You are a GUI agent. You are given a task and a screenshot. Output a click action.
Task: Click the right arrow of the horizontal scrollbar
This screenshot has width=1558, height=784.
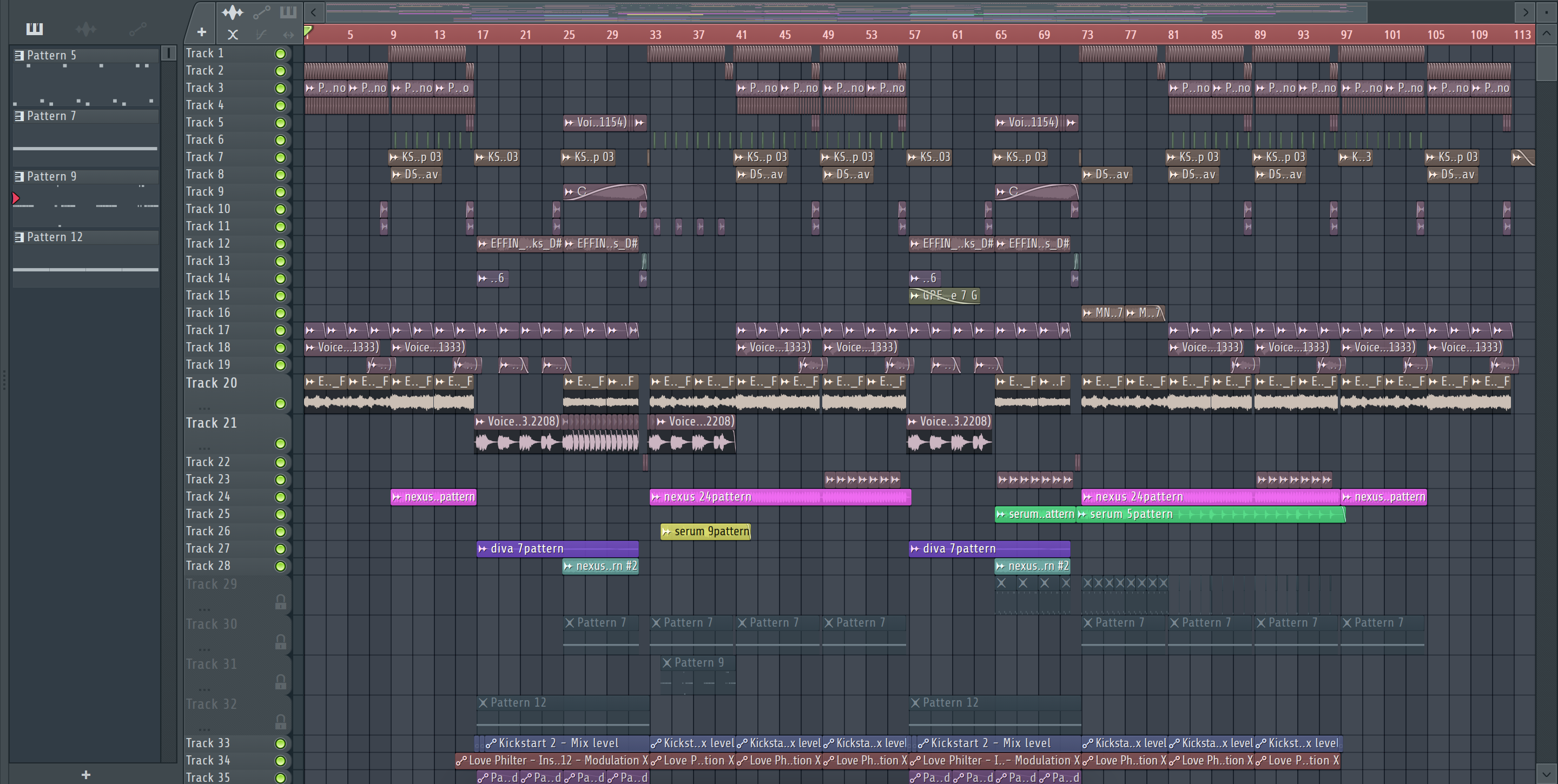pos(1525,11)
